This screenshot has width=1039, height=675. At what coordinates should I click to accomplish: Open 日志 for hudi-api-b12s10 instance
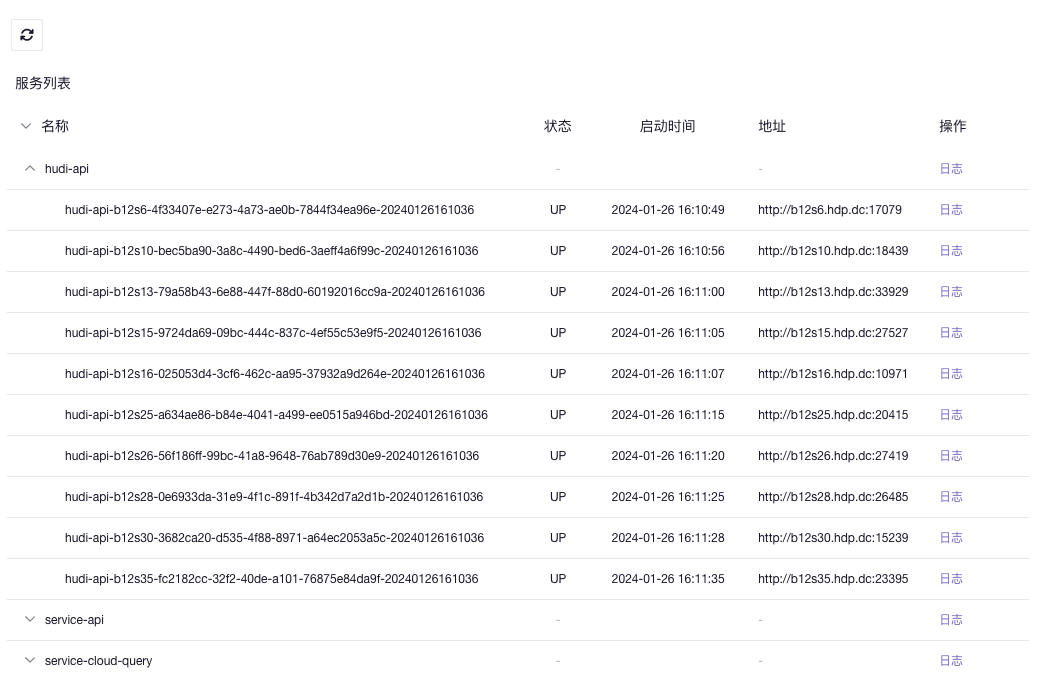tap(950, 251)
